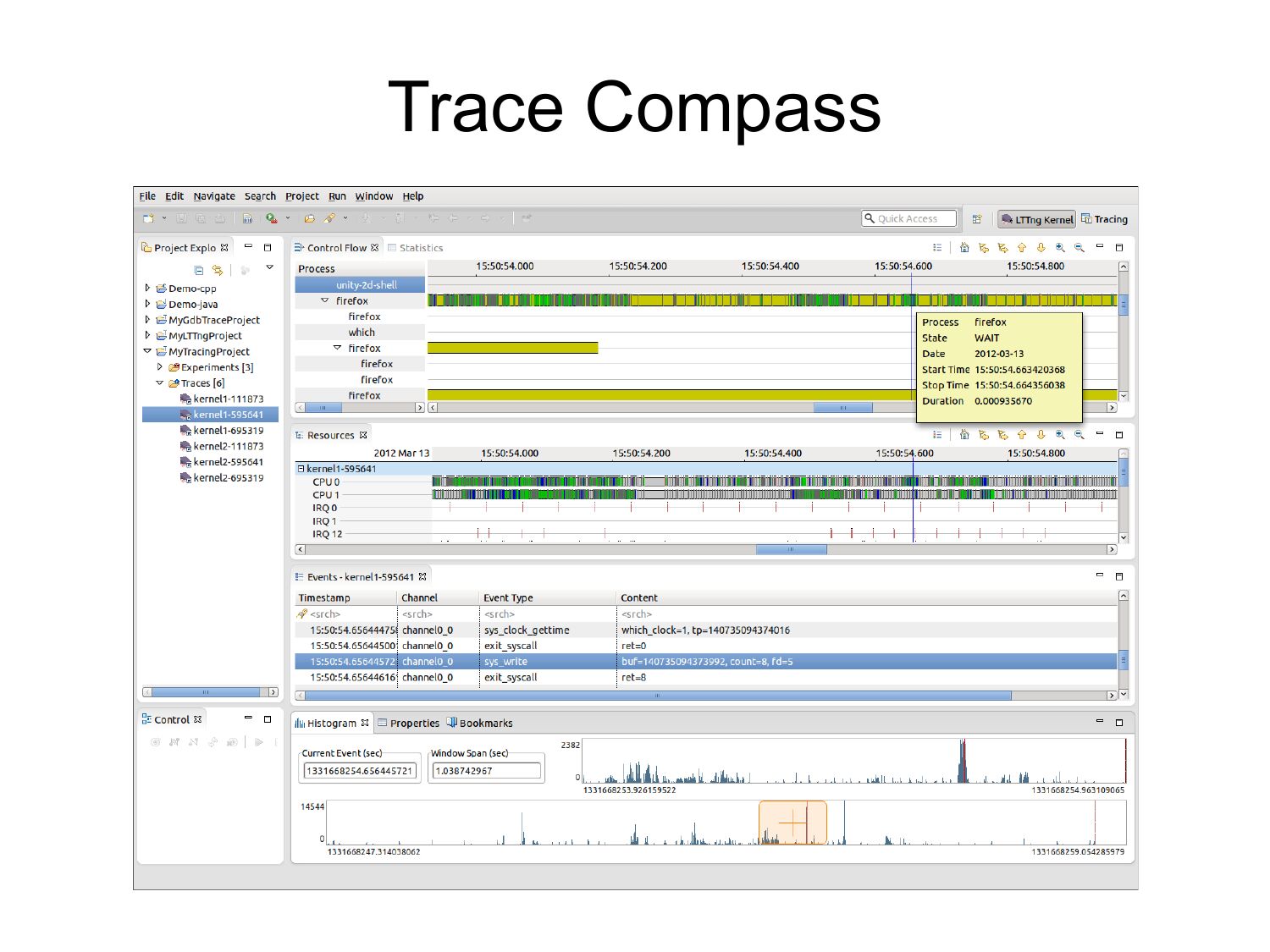Open the Navigate menu
Screen dimensions: 1270x952
pyautogui.click(x=213, y=196)
